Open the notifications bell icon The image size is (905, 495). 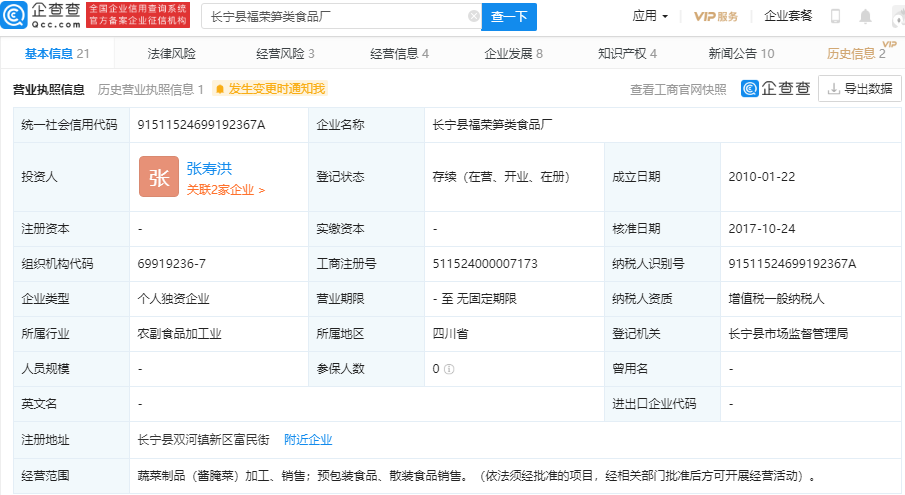click(x=865, y=16)
